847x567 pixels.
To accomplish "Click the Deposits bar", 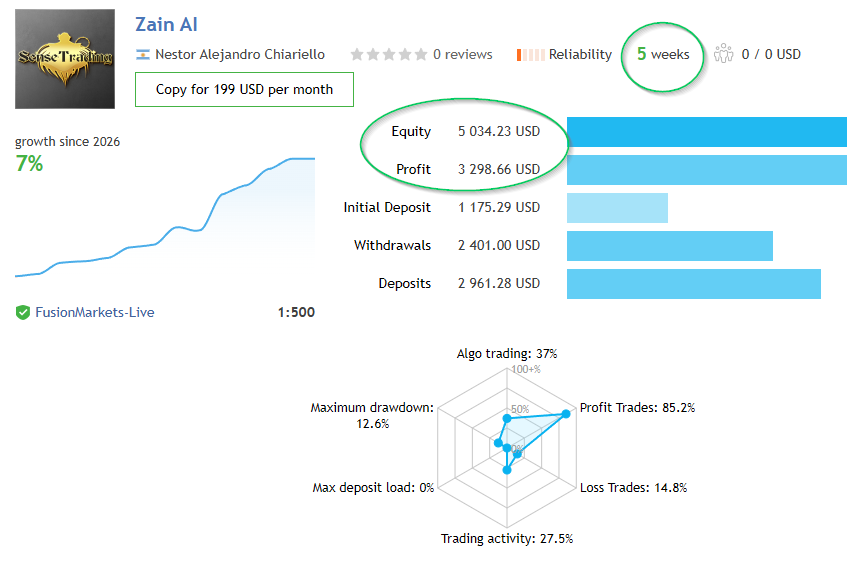I will [693, 284].
